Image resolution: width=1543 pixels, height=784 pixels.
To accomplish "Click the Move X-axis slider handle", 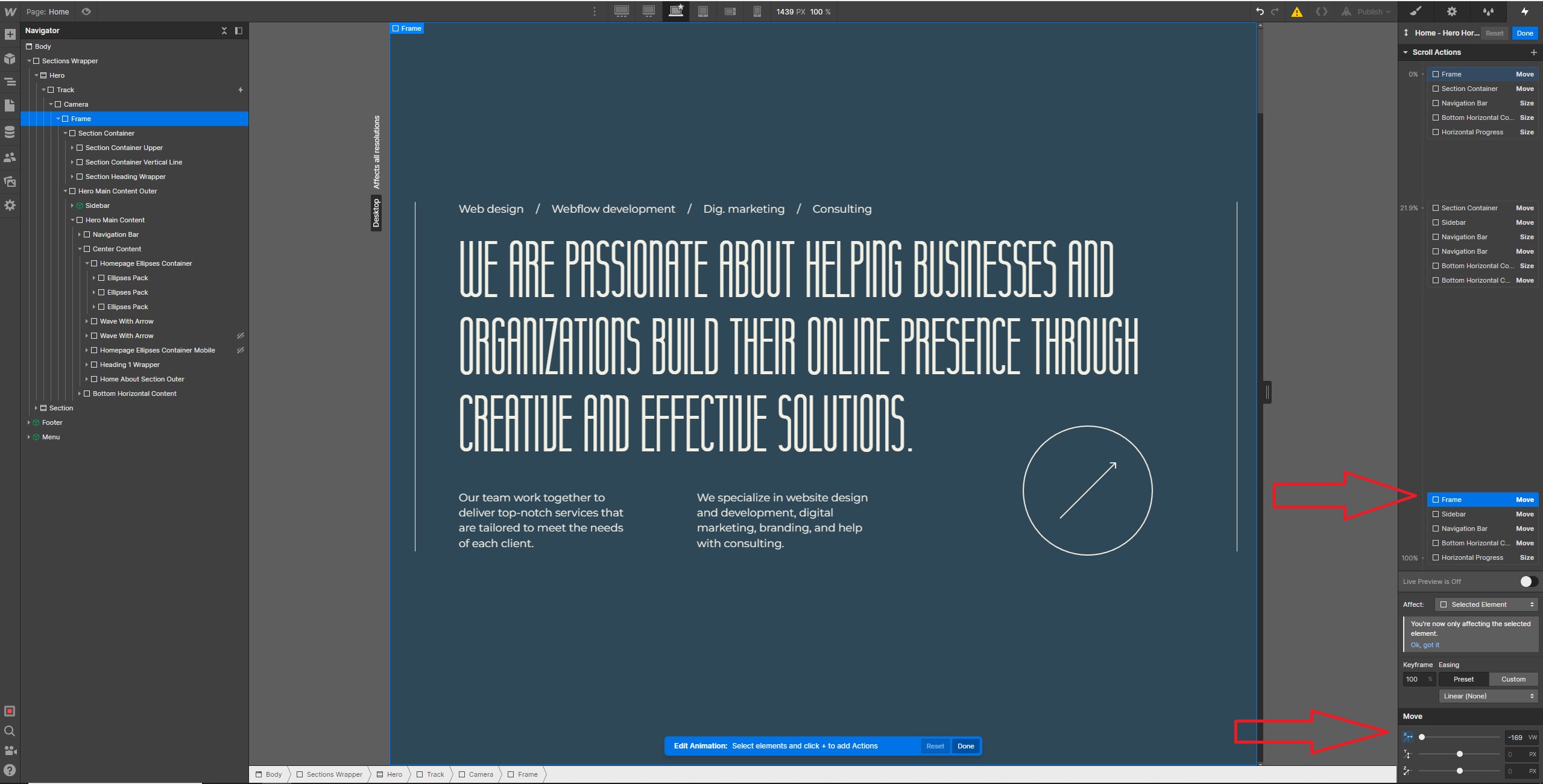I will pyautogui.click(x=1422, y=737).
